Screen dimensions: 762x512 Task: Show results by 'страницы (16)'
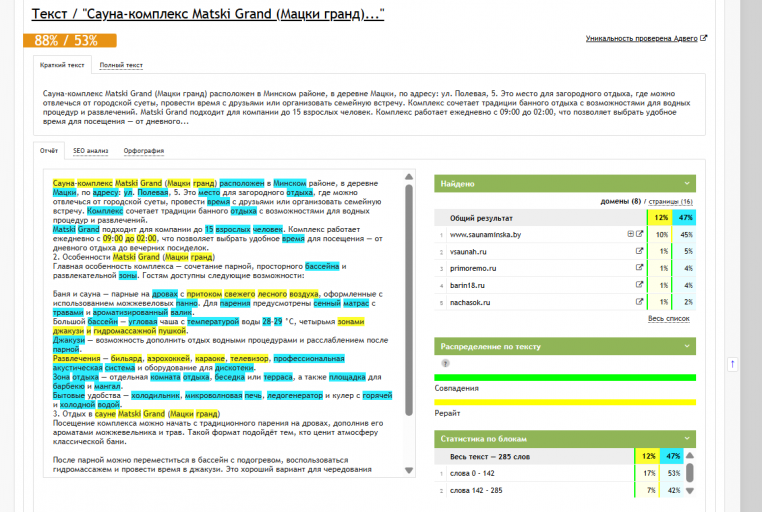click(671, 201)
